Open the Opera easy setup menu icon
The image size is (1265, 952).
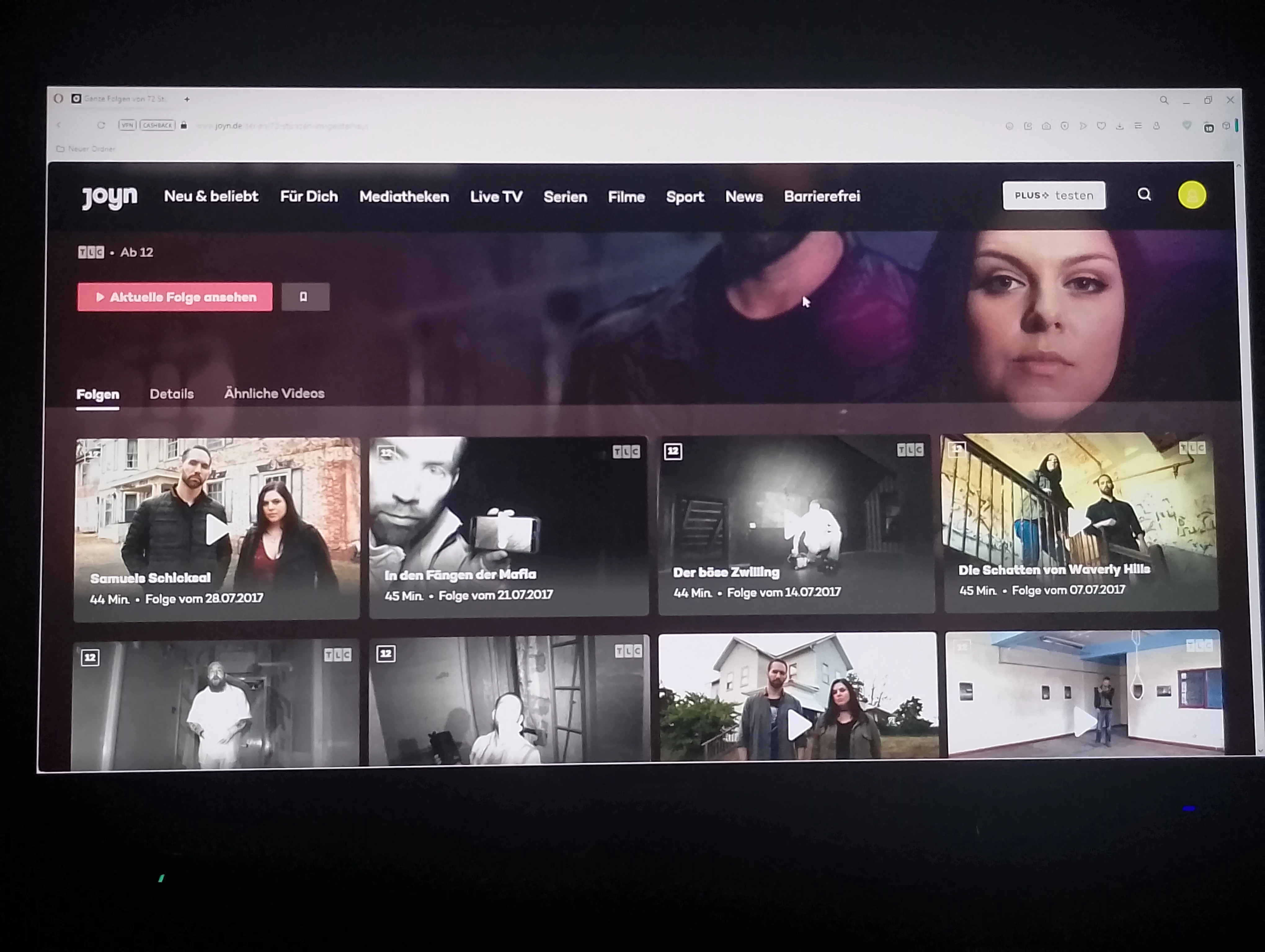tap(1138, 126)
